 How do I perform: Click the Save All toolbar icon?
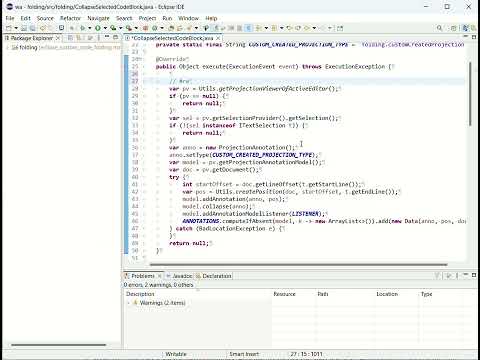click(x=32, y=28)
